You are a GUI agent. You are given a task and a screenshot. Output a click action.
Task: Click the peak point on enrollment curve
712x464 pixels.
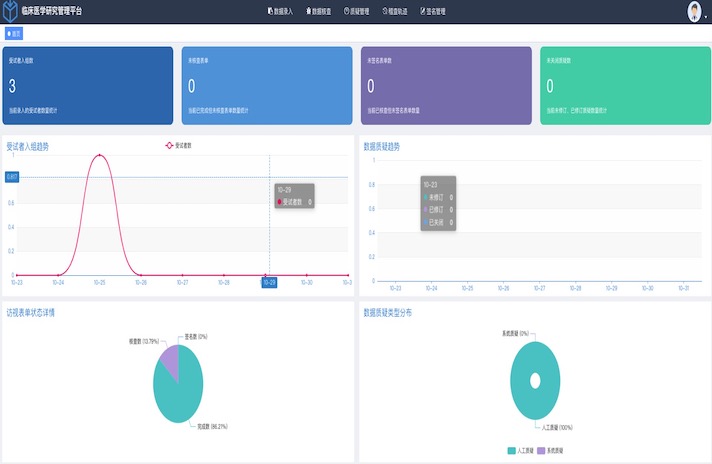click(99, 155)
